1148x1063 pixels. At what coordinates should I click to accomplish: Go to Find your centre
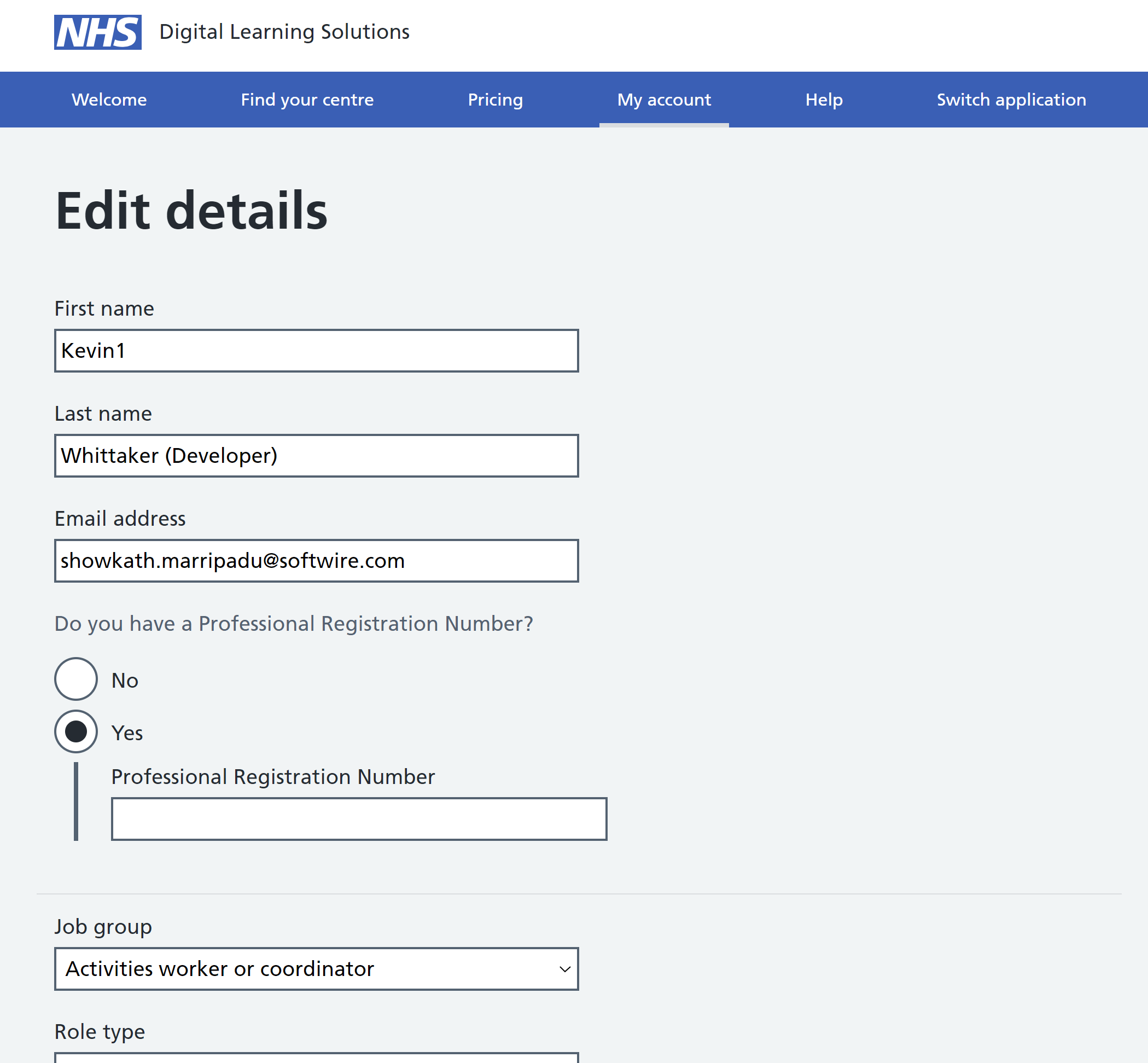pyautogui.click(x=307, y=100)
